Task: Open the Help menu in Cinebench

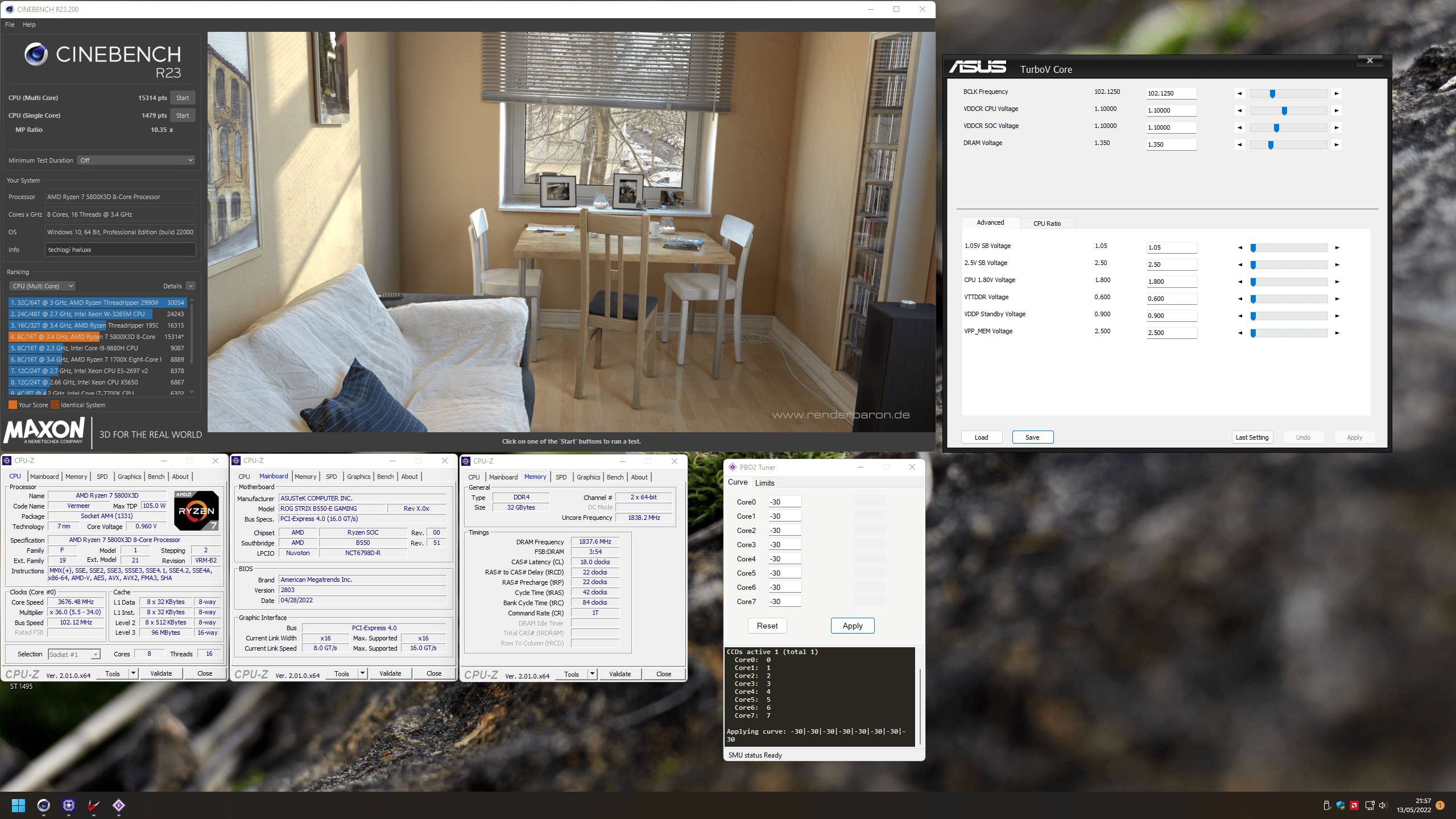Action: coord(29,24)
